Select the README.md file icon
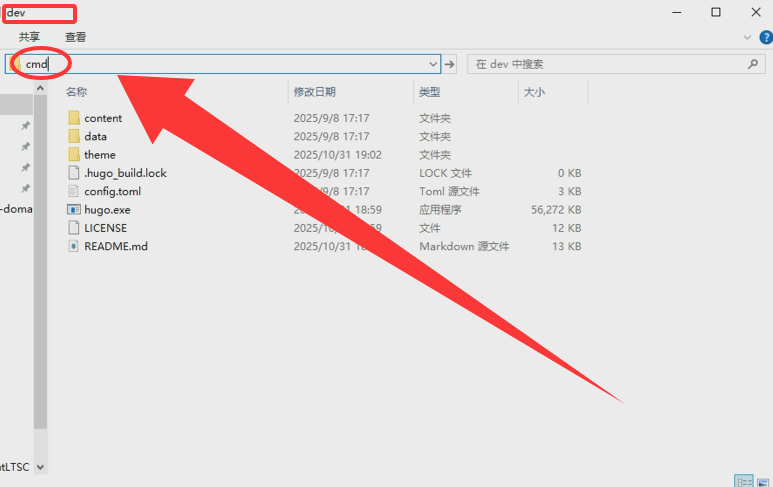 click(74, 246)
